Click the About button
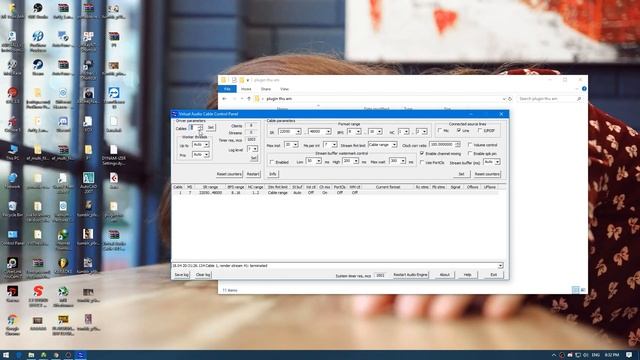640x360 pixels. 444,275
